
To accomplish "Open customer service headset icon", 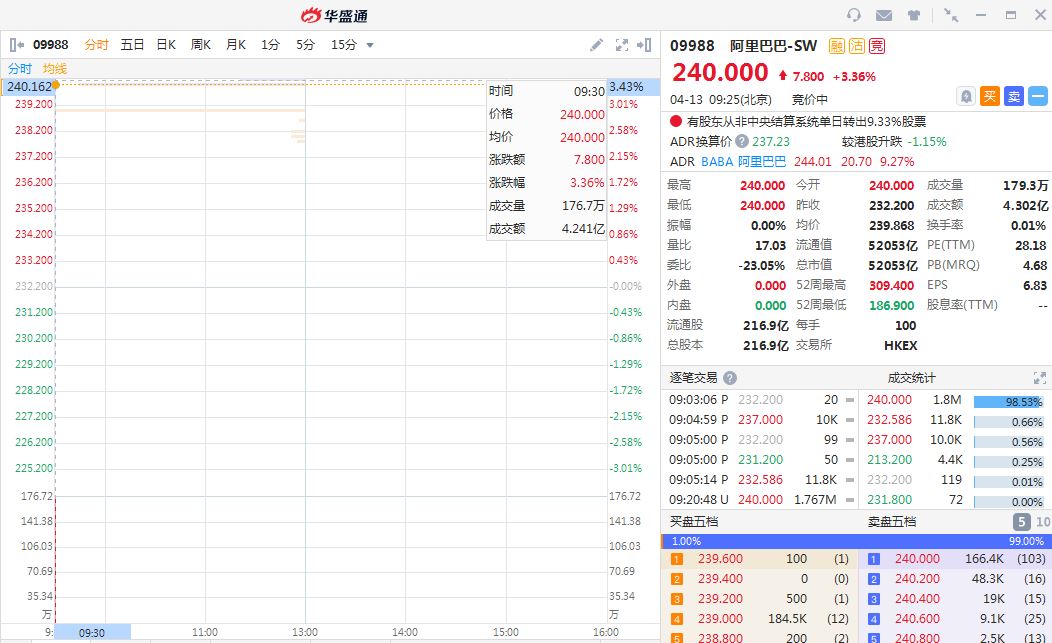I will click(853, 15).
